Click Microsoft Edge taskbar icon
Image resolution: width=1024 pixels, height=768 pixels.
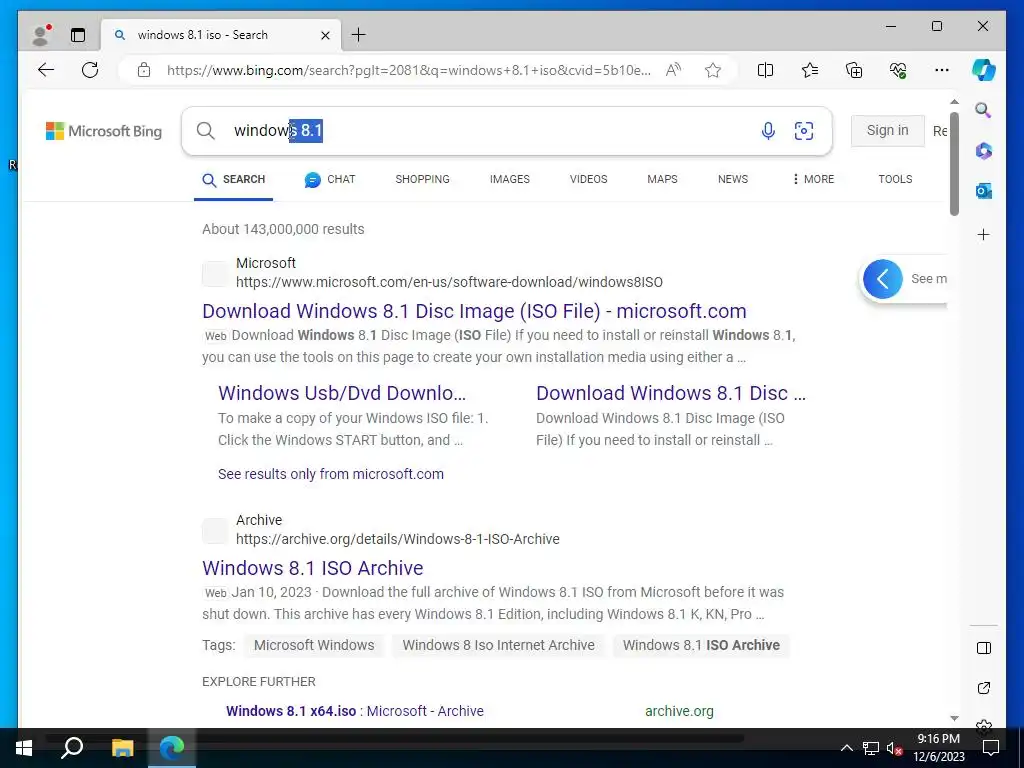pyautogui.click(x=172, y=748)
